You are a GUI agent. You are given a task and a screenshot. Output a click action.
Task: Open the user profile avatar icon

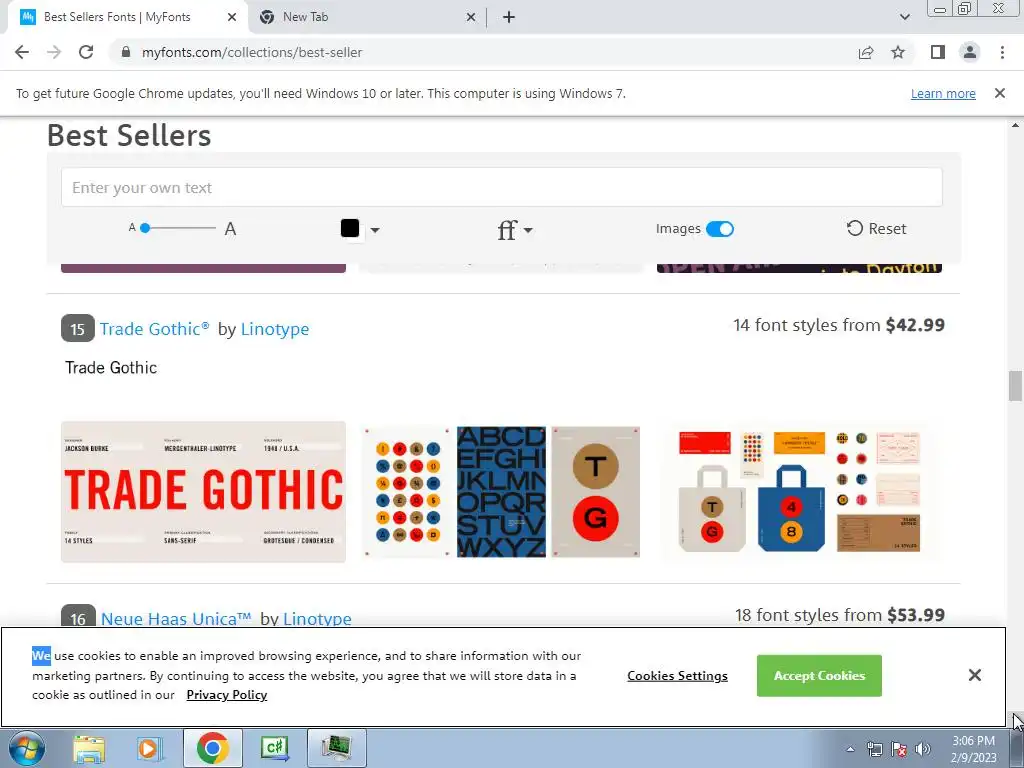[970, 52]
